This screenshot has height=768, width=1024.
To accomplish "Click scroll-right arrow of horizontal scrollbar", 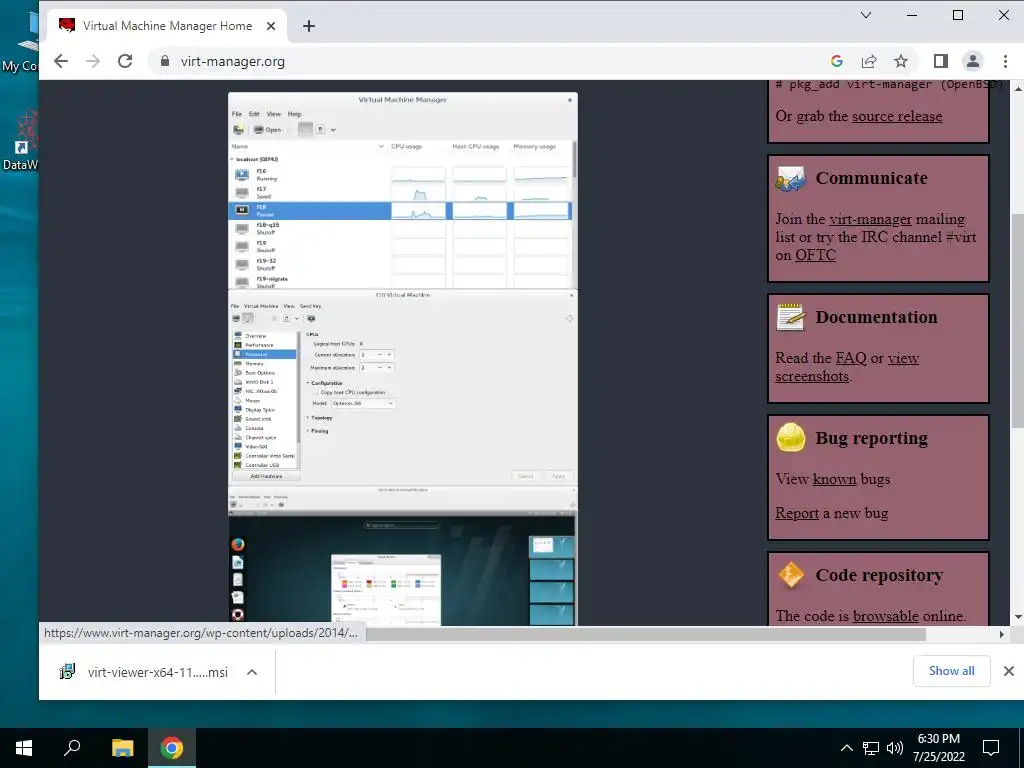I will pyautogui.click(x=1002, y=634).
